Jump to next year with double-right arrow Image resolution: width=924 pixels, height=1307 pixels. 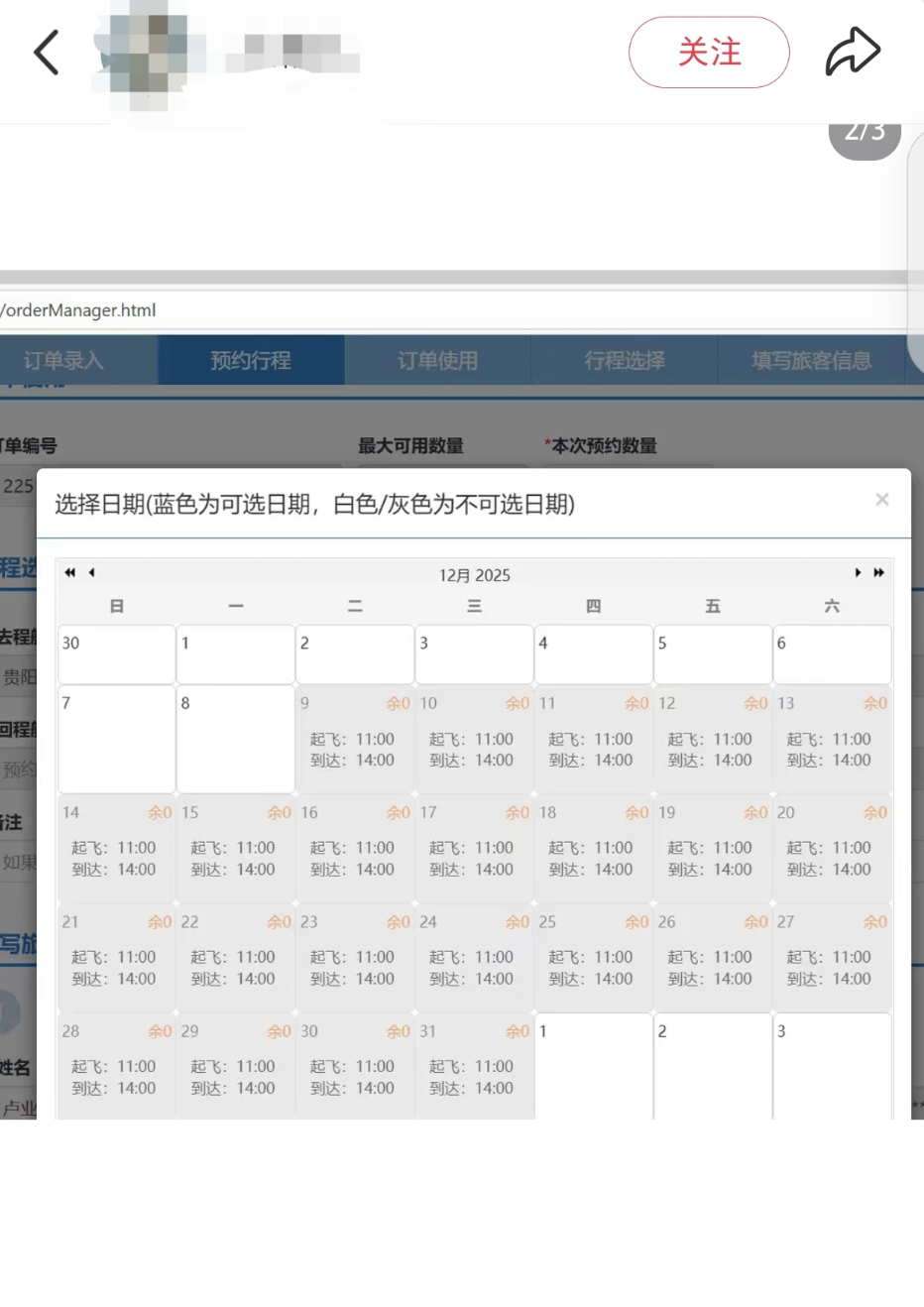pos(878,573)
